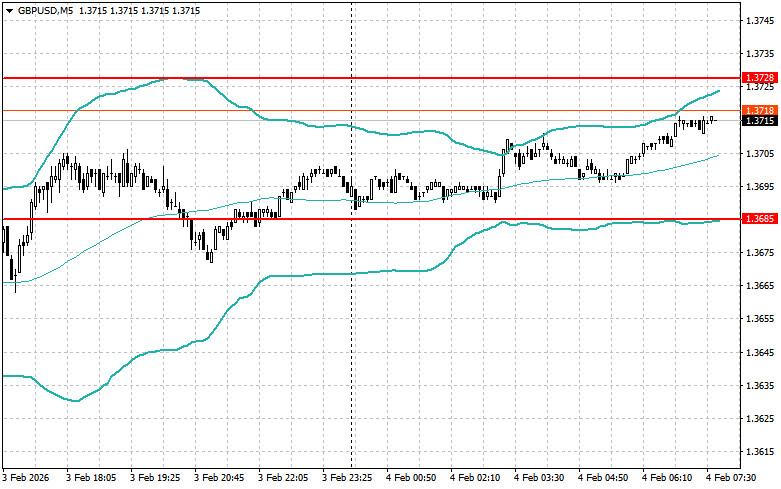Click the 3 Feb 22:05 time label
The image size is (781, 489).
[283, 478]
